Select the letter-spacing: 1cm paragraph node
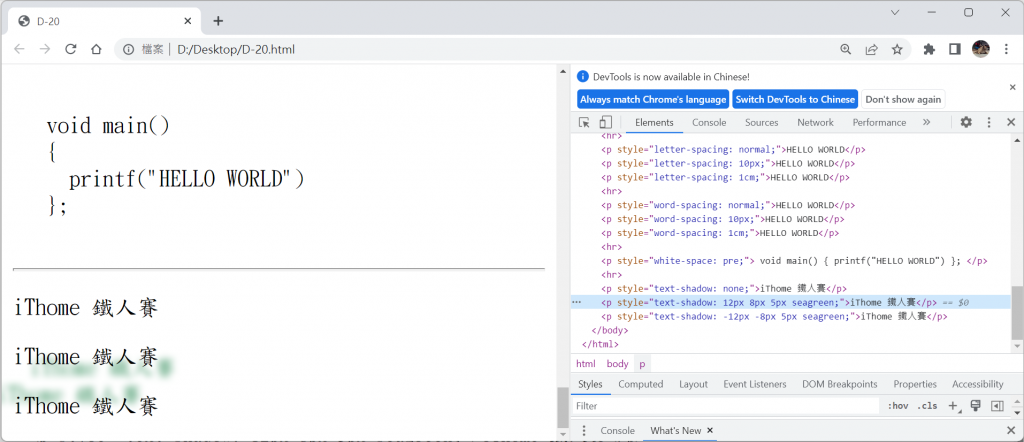 (x=726, y=178)
